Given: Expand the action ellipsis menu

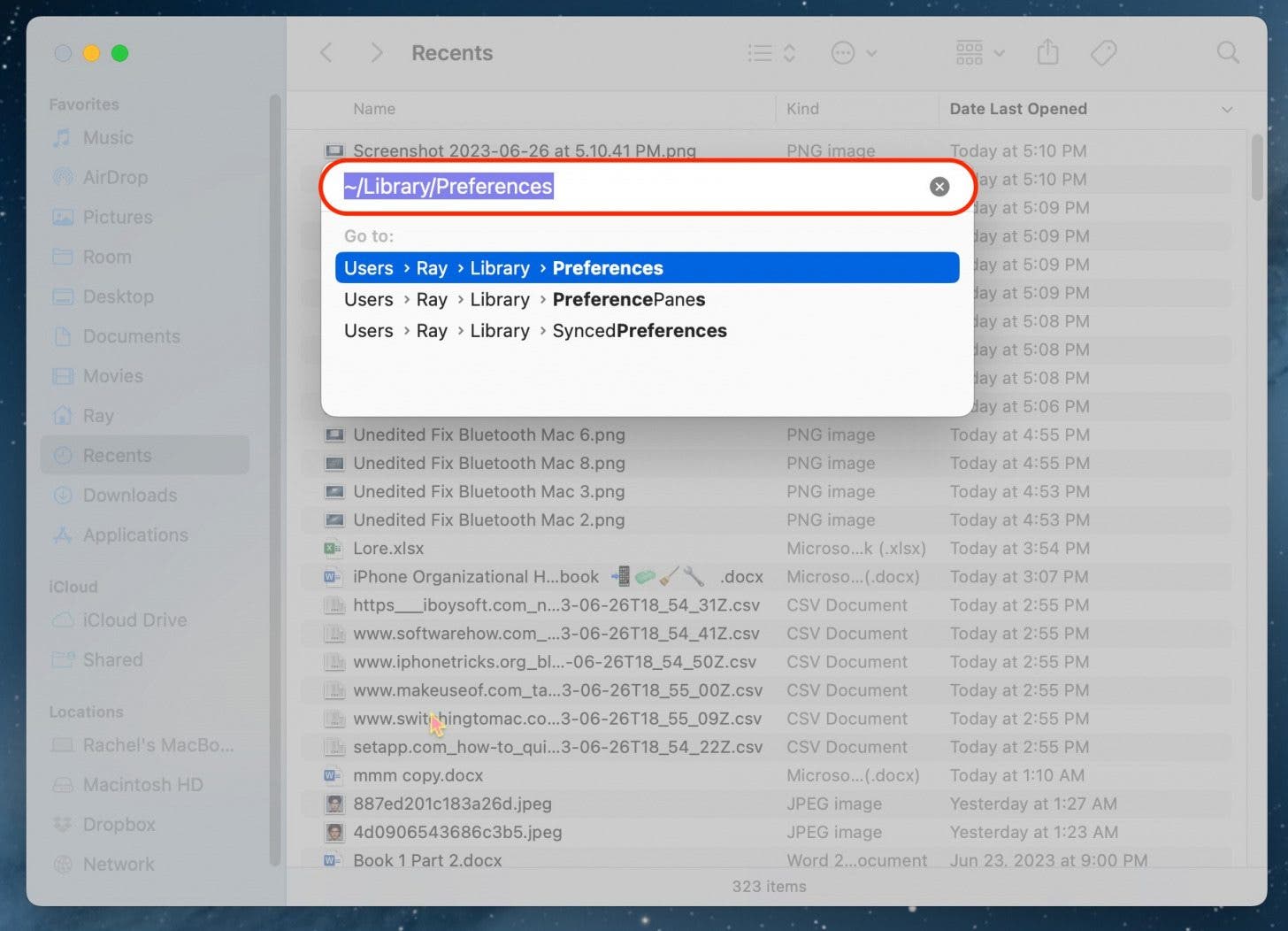Looking at the screenshot, I should [x=853, y=53].
